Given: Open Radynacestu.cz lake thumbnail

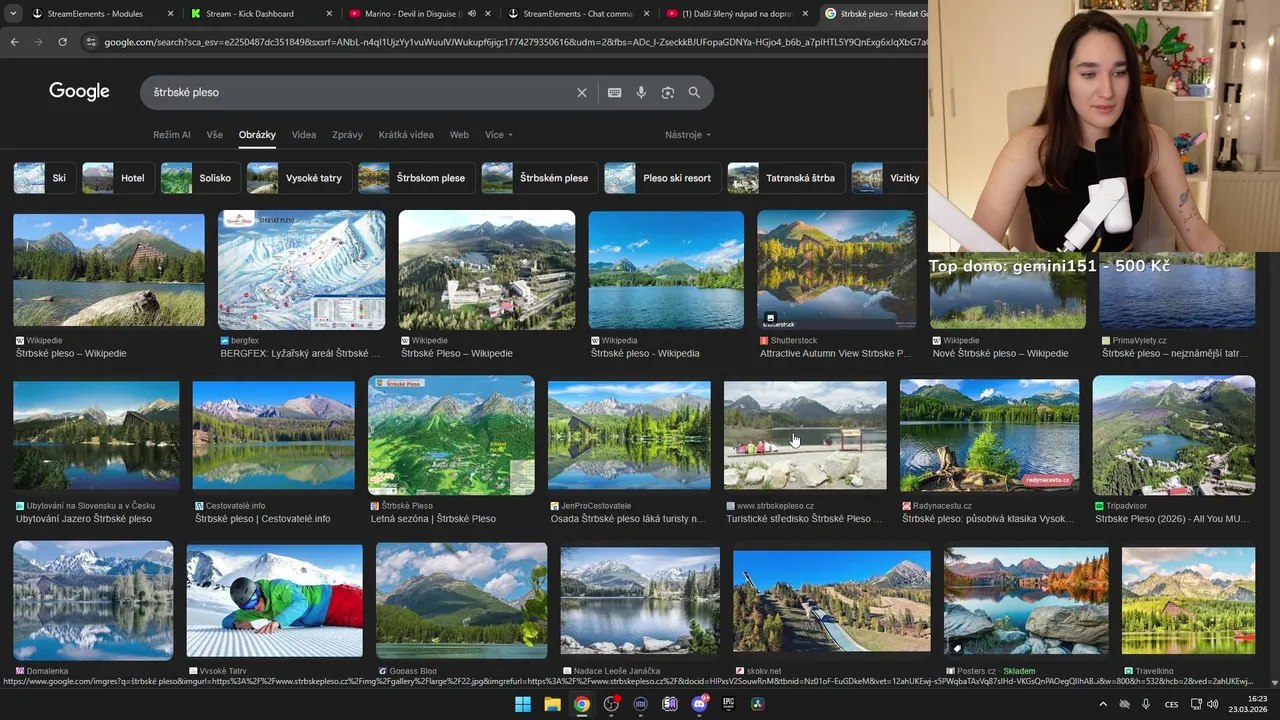Looking at the screenshot, I should (x=989, y=435).
